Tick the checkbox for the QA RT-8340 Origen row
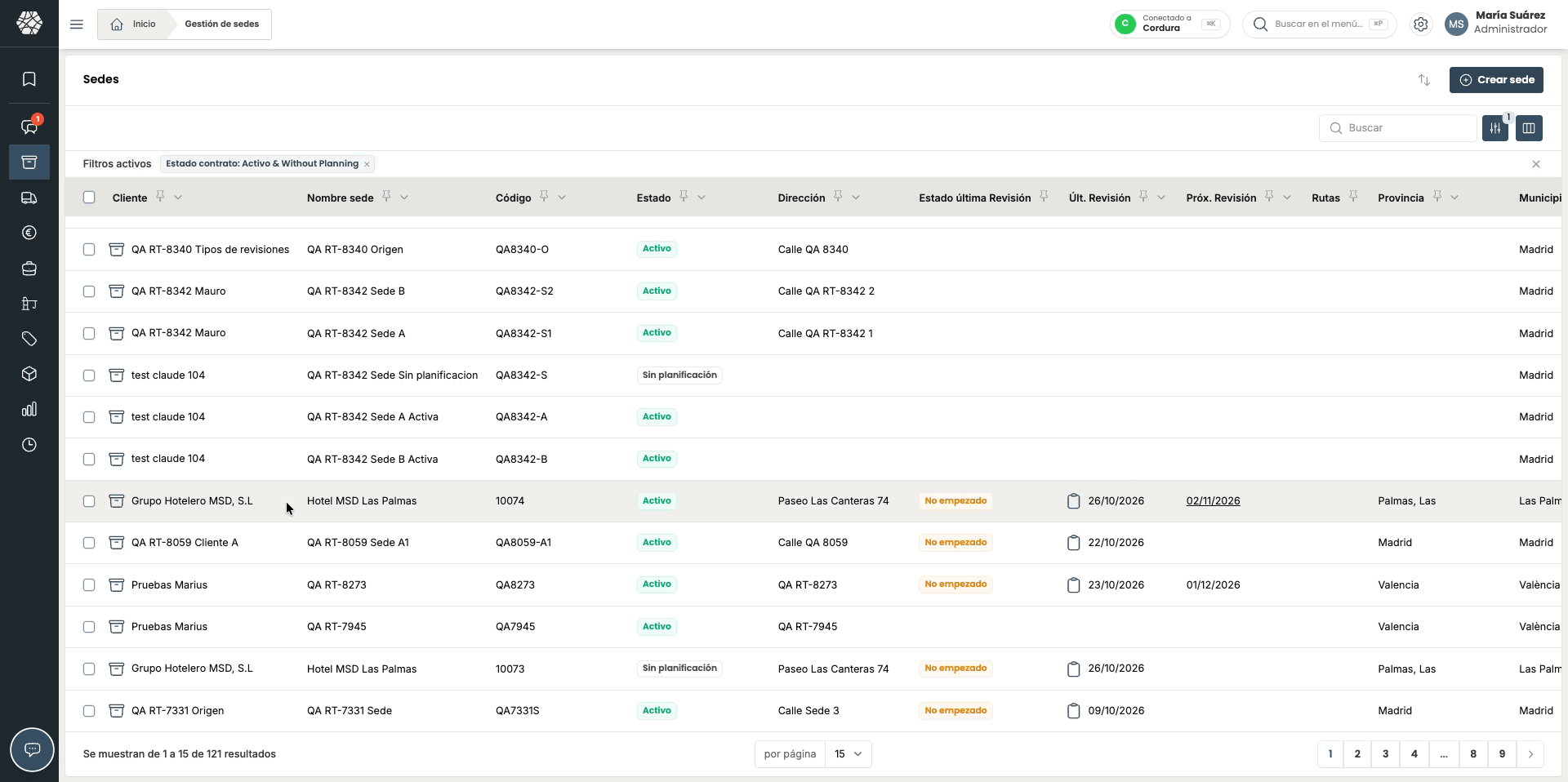 (89, 250)
